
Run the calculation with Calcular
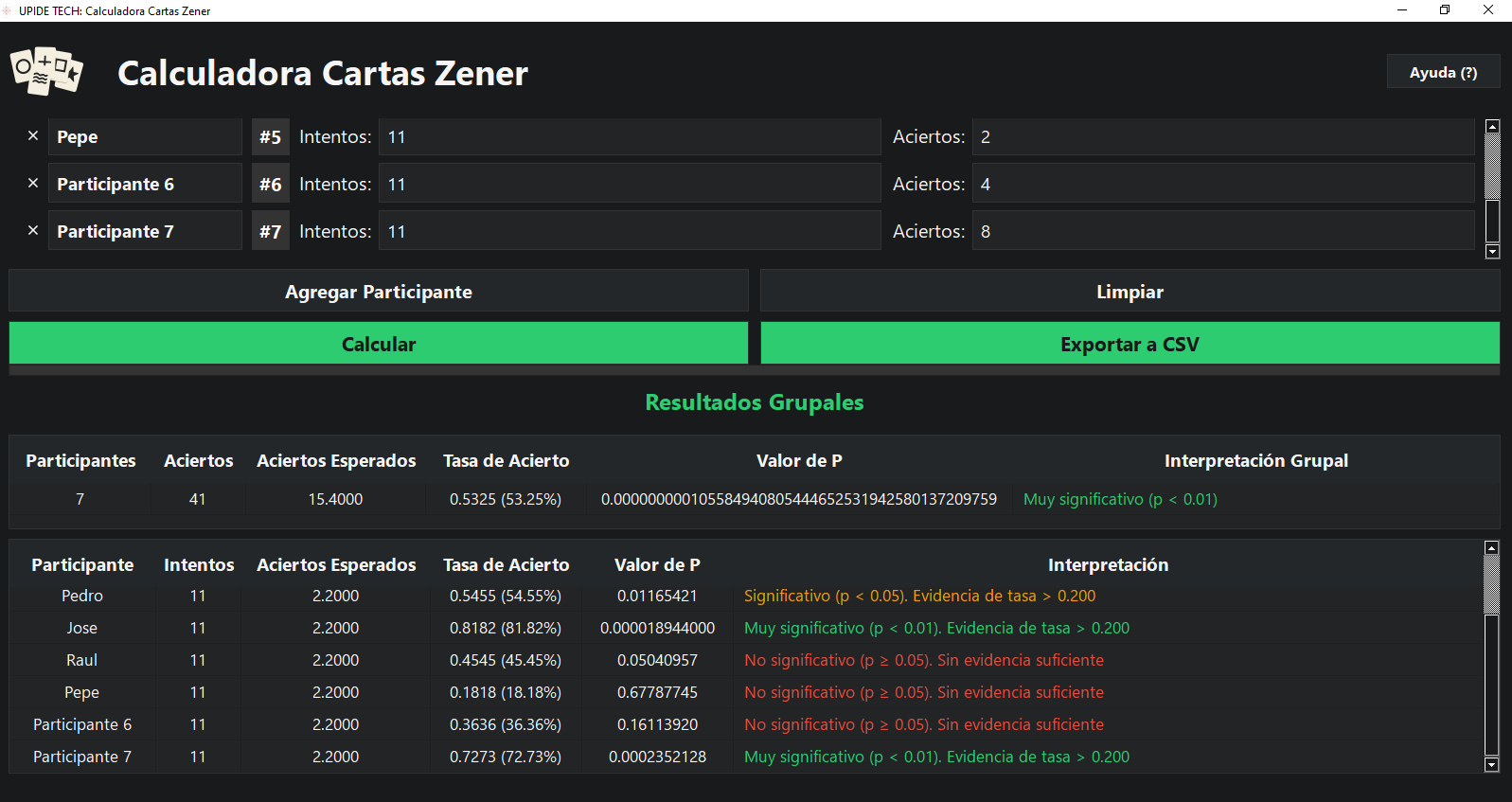tap(378, 344)
